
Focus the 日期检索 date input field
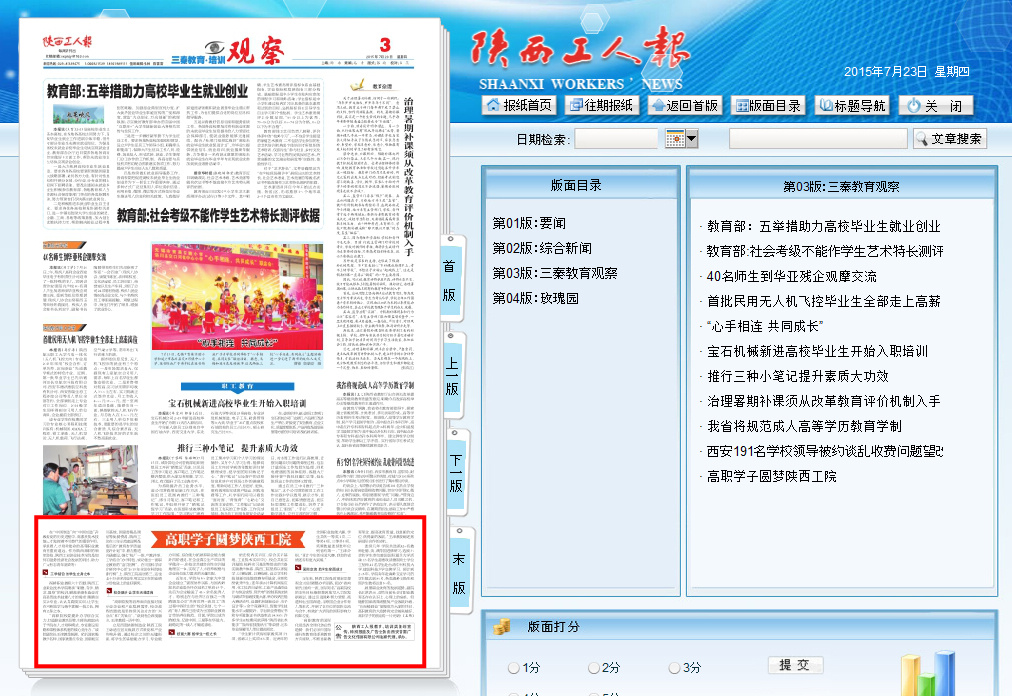tap(616, 139)
